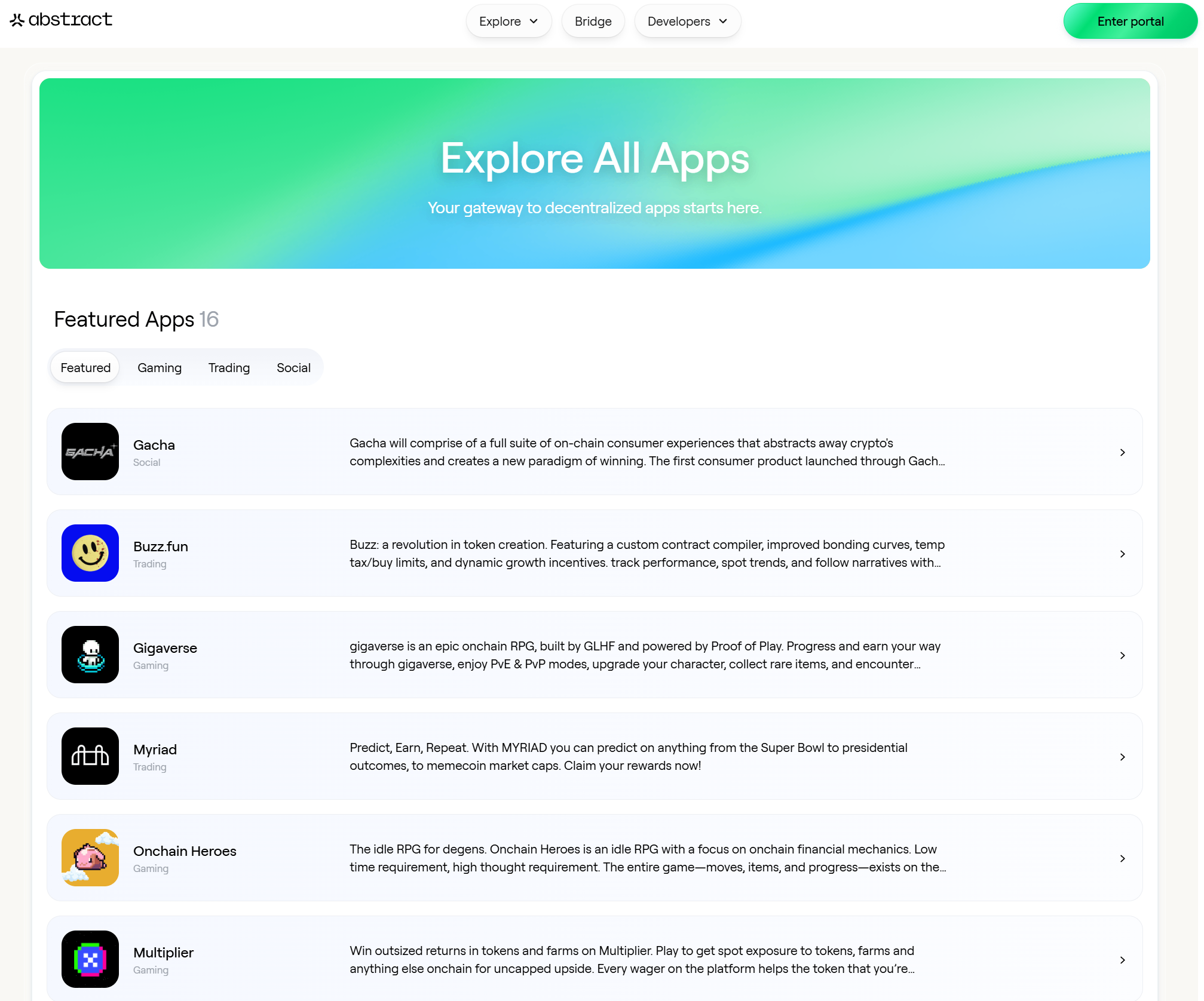1204x1001 pixels.
Task: Click the Abstract logo in header
Action: point(61,20)
